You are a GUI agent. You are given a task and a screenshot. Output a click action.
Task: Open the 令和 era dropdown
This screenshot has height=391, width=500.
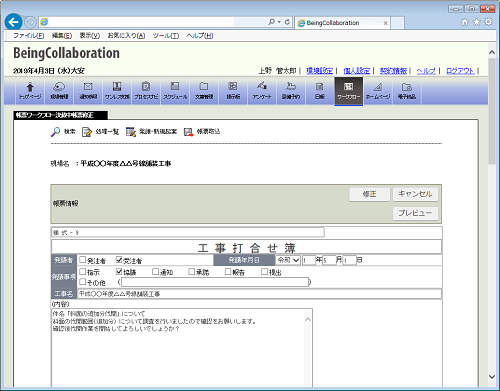click(288, 260)
